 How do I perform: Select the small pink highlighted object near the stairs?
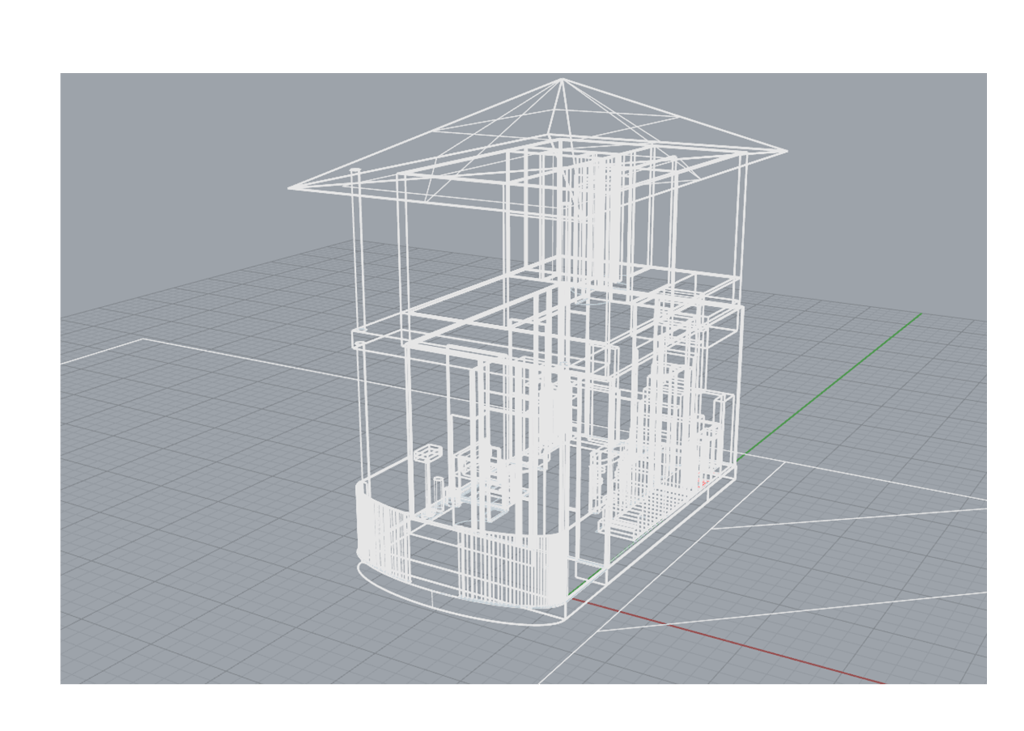703,483
